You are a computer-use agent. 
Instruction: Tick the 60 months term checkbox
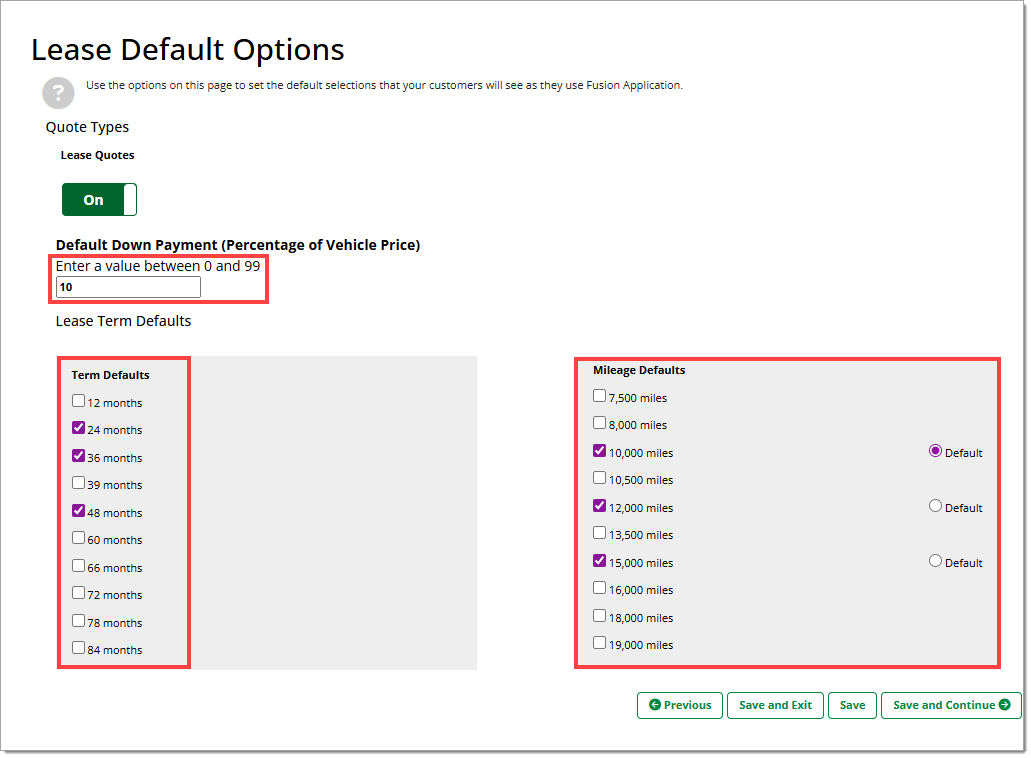tap(79, 539)
